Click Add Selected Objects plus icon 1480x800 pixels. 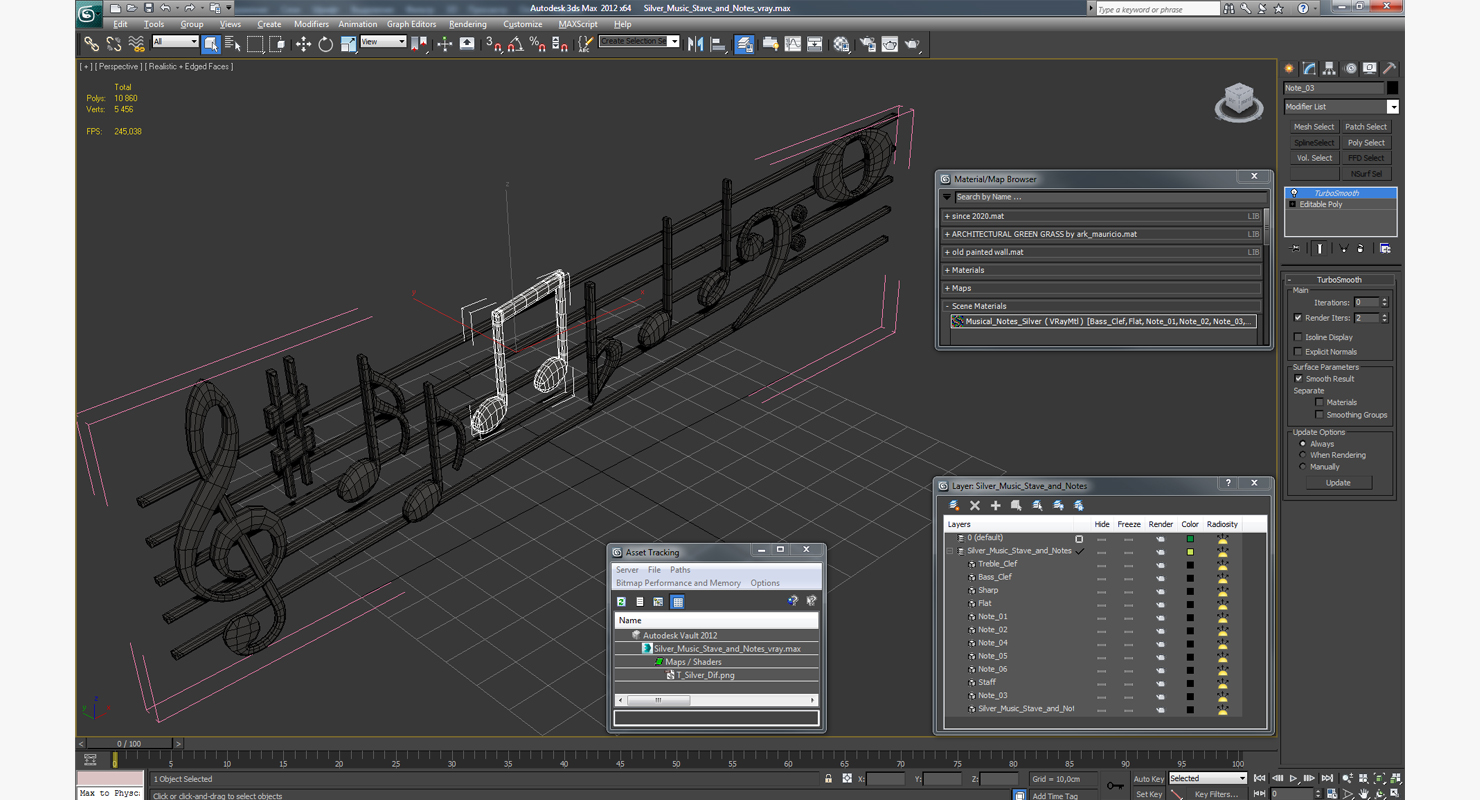pyautogui.click(x=995, y=506)
